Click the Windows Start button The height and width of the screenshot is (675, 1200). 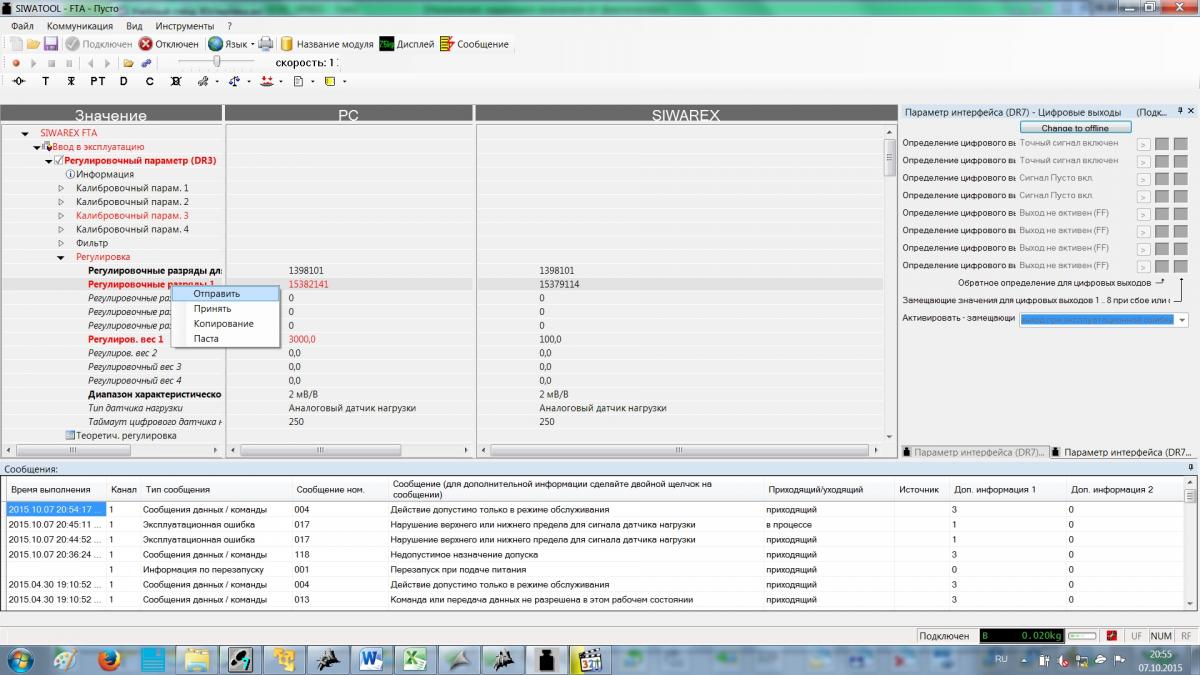click(x=20, y=660)
